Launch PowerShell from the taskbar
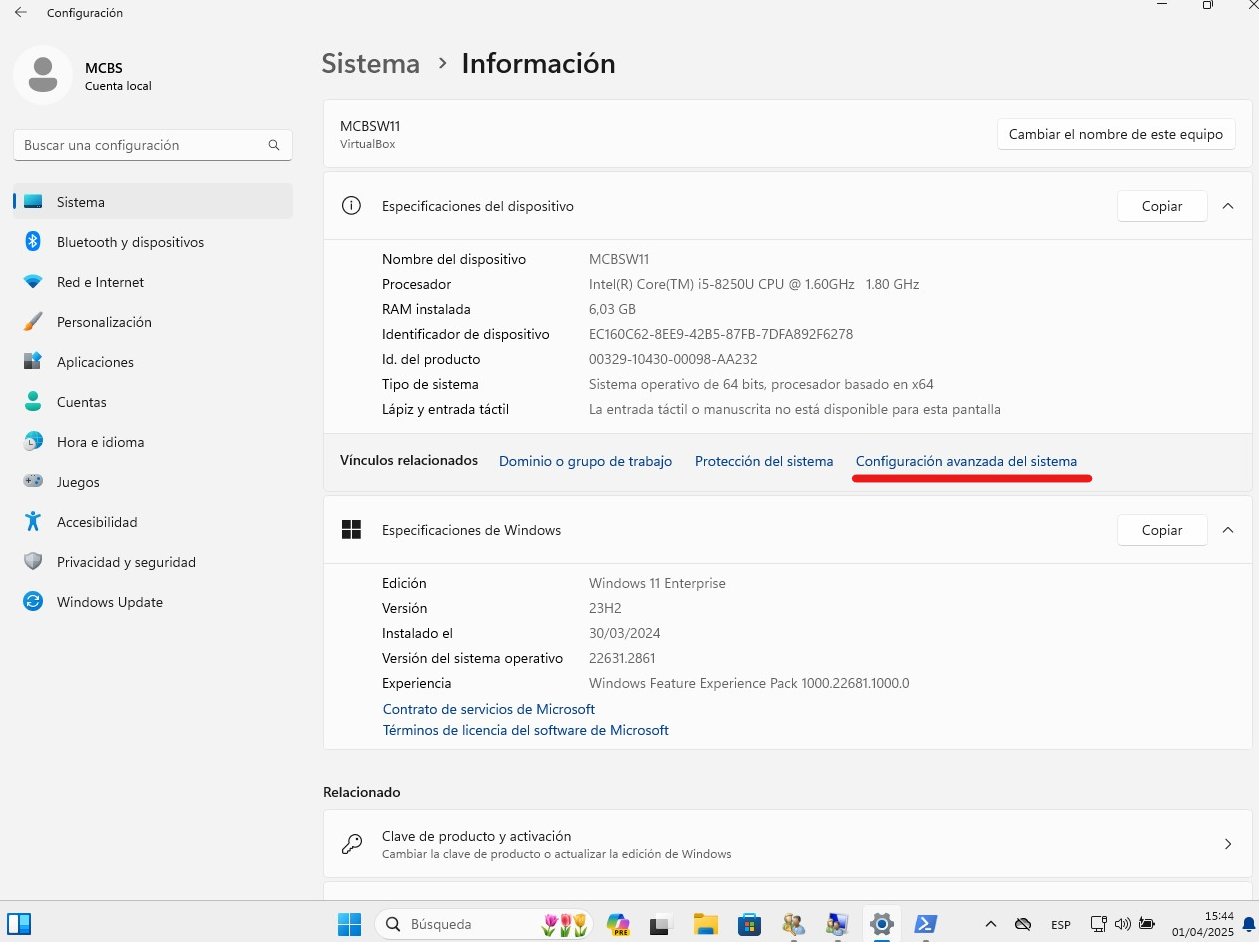The width and height of the screenshot is (1259, 942). tap(926, 924)
